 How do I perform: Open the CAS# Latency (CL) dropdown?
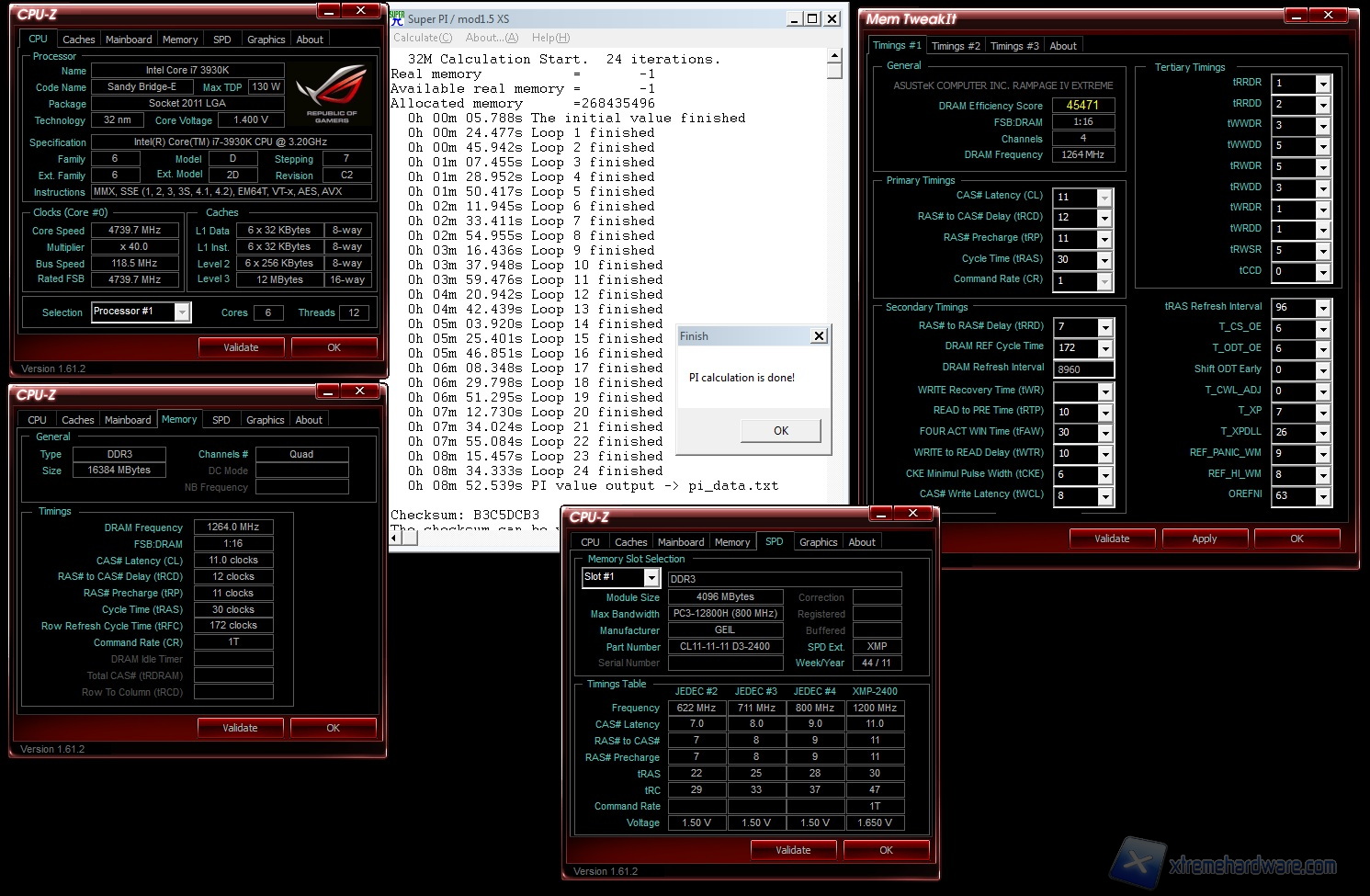(1104, 198)
